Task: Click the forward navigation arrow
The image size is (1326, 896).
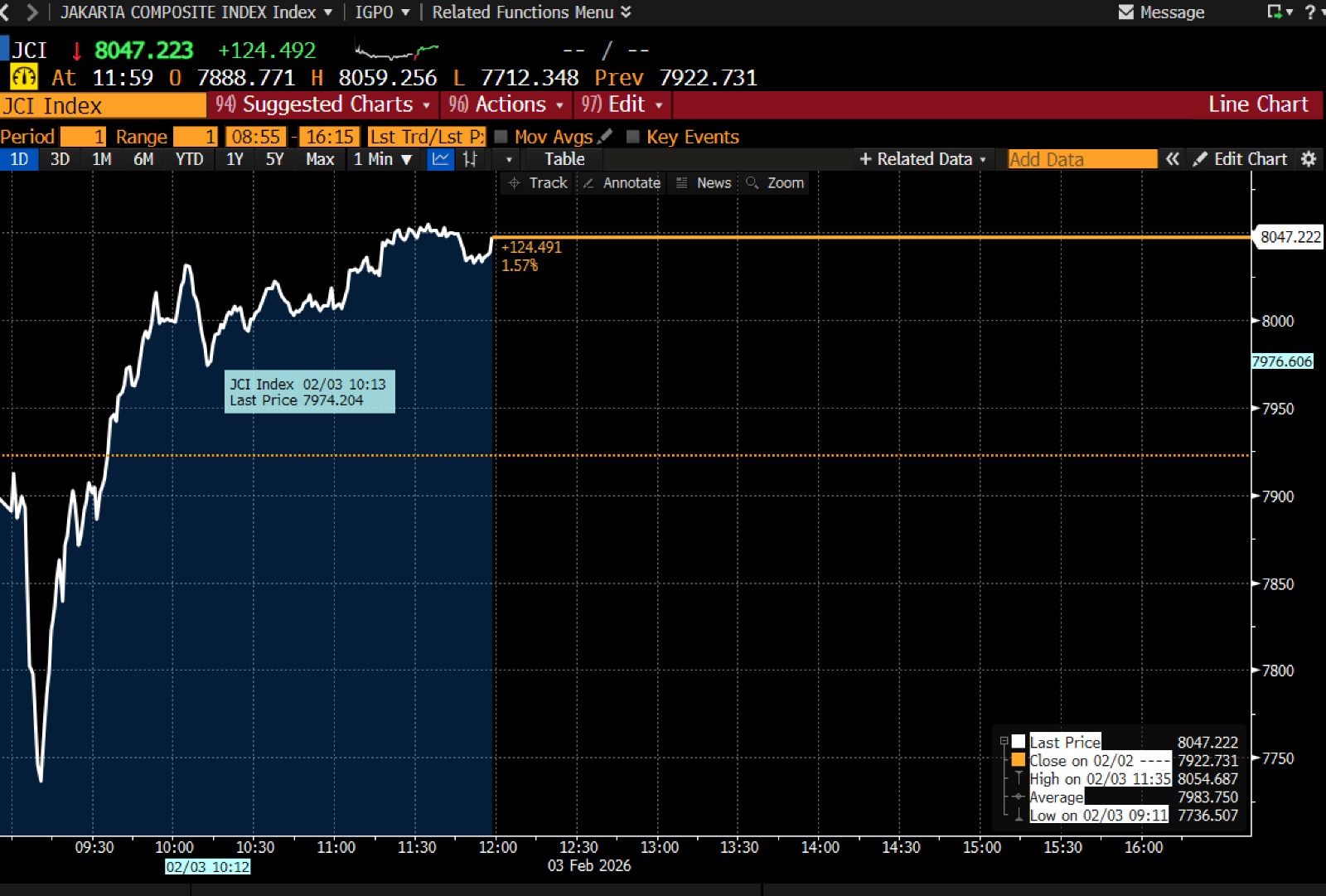Action: [x=32, y=12]
